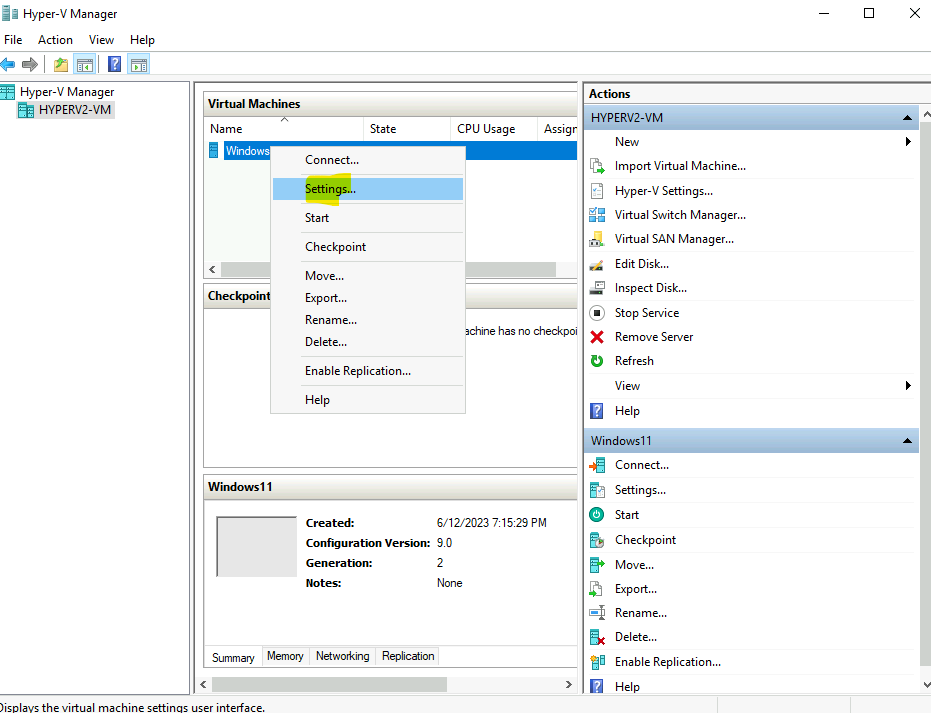Screen dimensions: 931x713
Task: Click the Windows11 VM thumbnail preview
Action: click(x=256, y=546)
